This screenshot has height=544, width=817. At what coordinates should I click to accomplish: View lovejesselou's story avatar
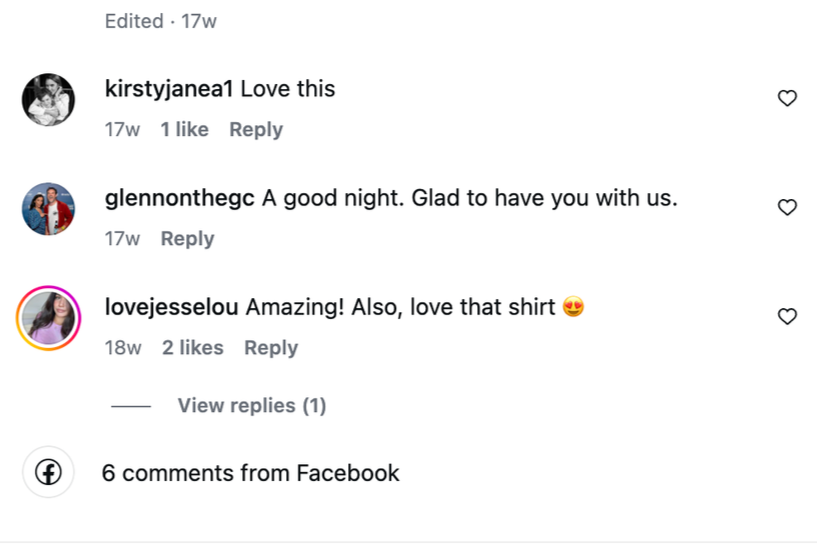(x=48, y=319)
